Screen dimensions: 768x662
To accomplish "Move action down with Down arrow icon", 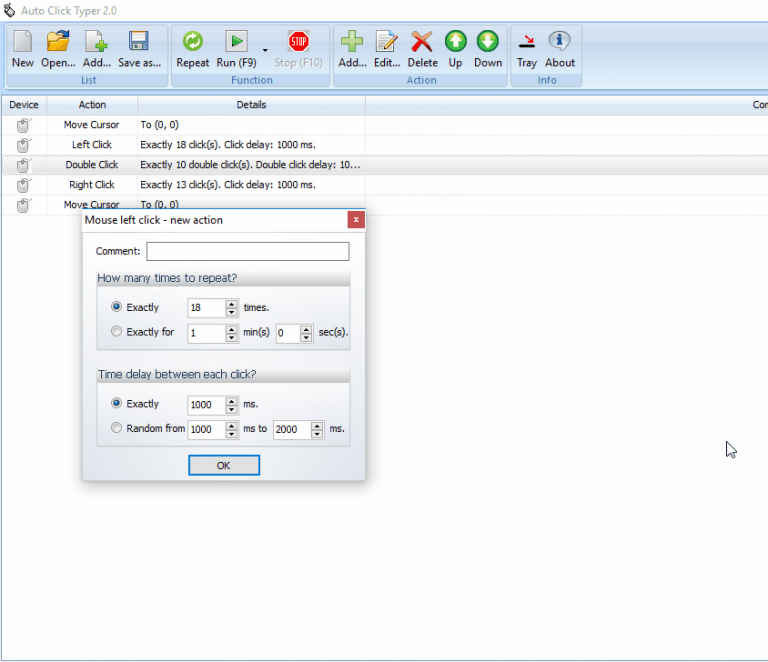I will click(x=487, y=47).
